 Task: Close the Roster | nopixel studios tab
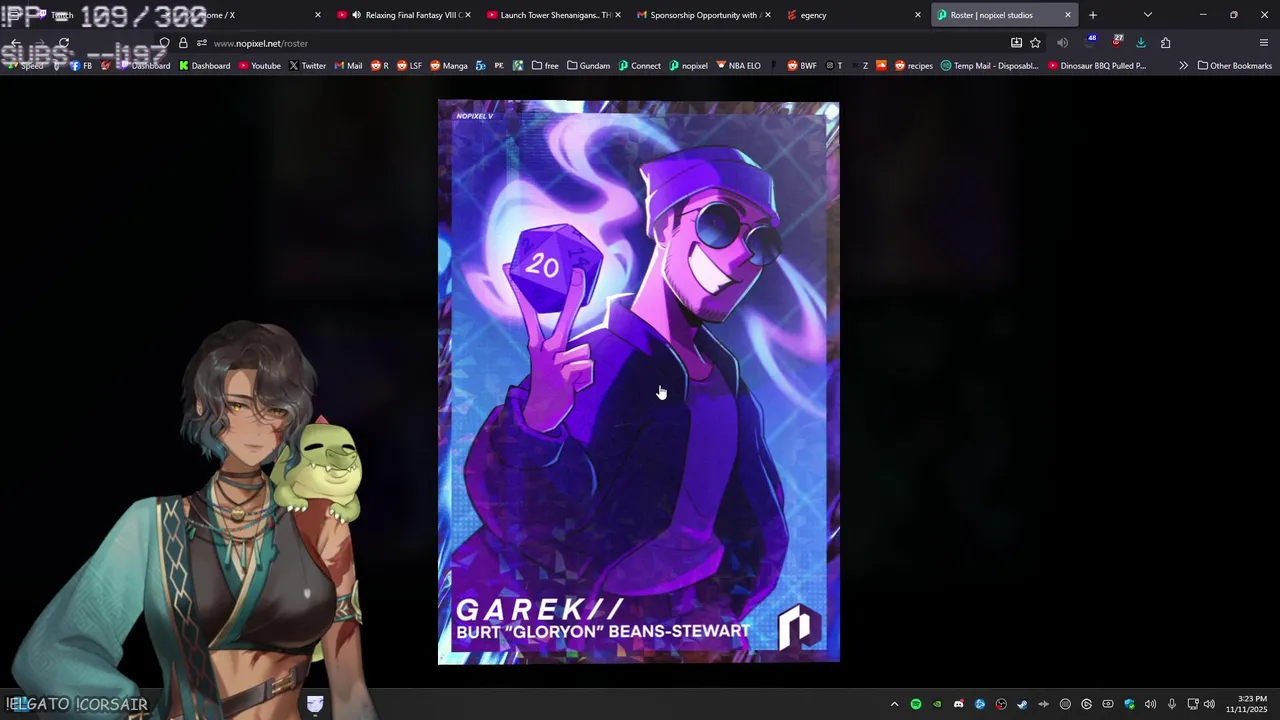(1067, 15)
